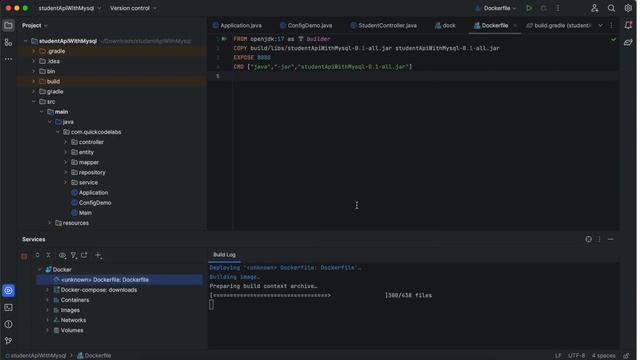Show more tool windows via ellipsis icon
The width and height of the screenshot is (640, 360).
click(8, 59)
